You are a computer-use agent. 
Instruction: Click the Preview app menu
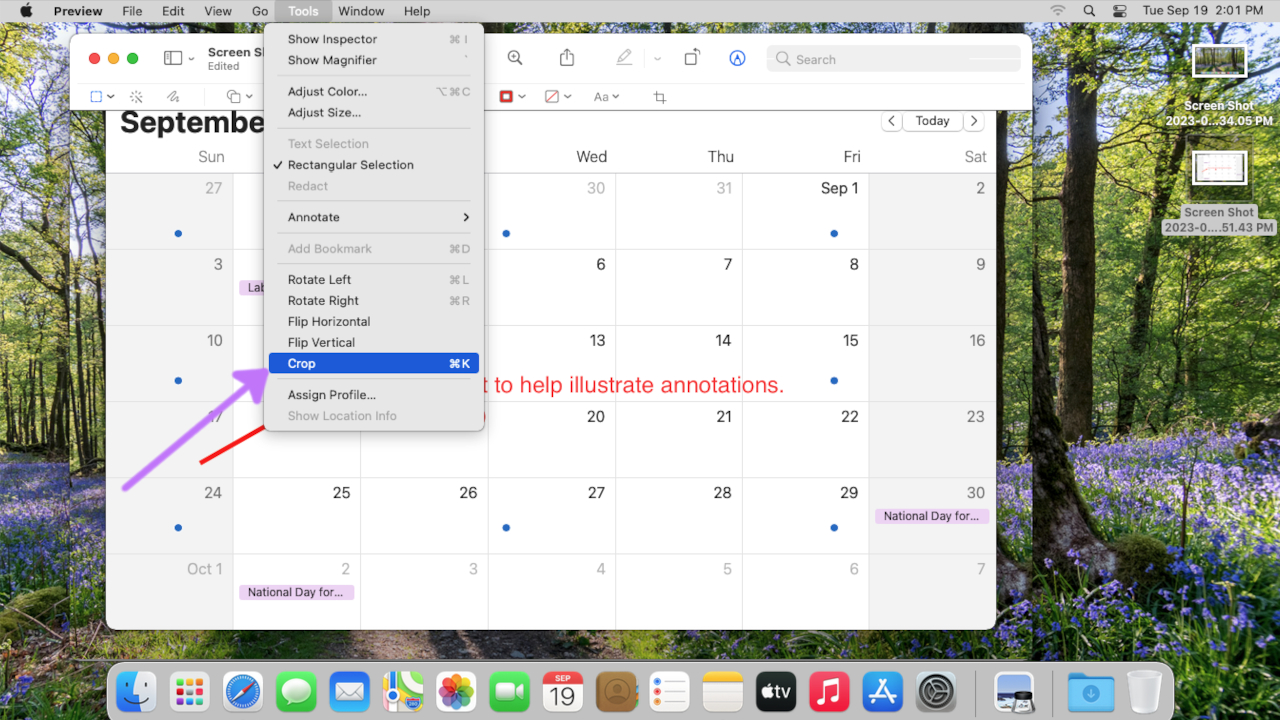(x=78, y=11)
